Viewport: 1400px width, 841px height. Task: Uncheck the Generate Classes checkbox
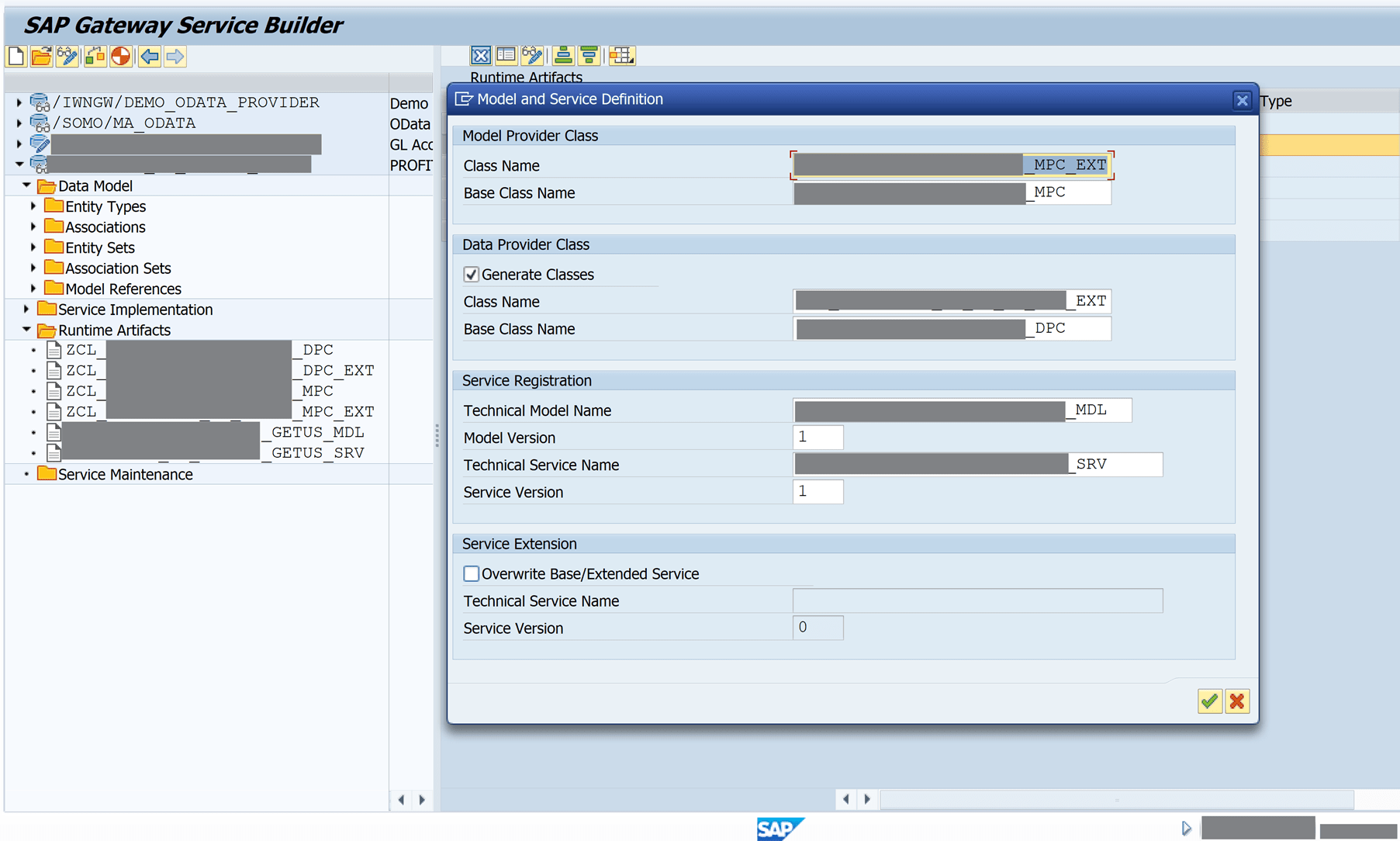pos(472,274)
